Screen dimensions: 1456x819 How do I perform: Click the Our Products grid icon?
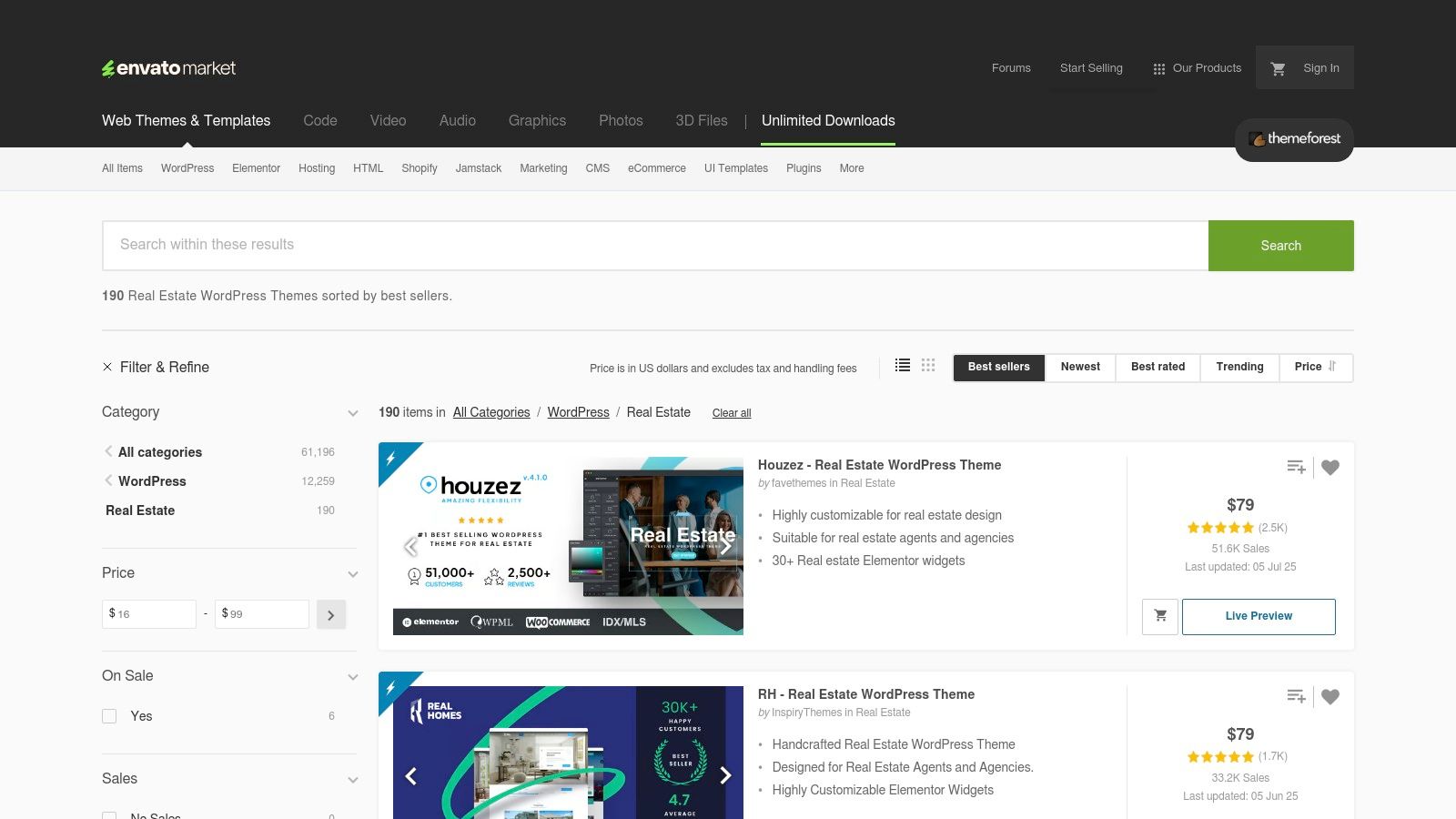pyautogui.click(x=1159, y=69)
